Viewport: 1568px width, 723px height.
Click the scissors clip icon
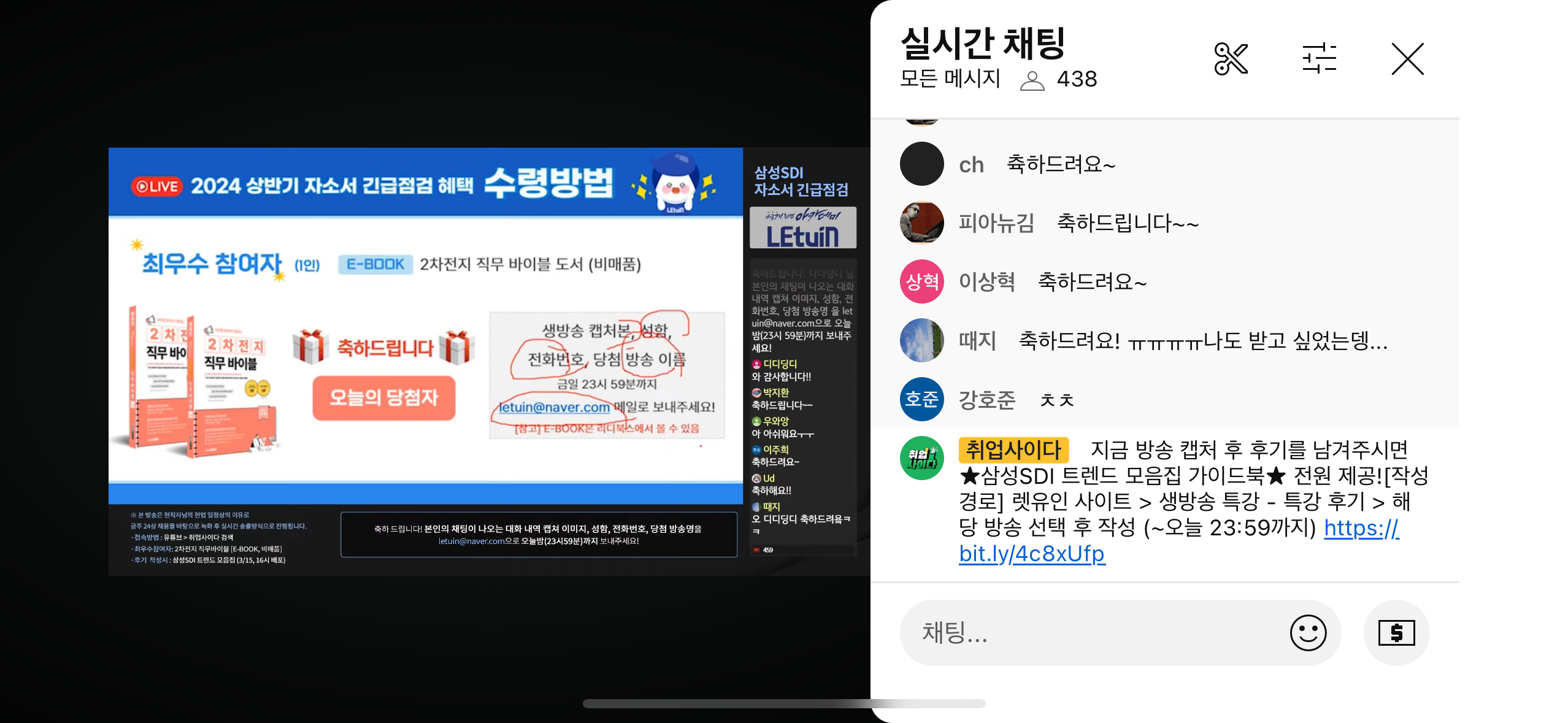(1231, 59)
